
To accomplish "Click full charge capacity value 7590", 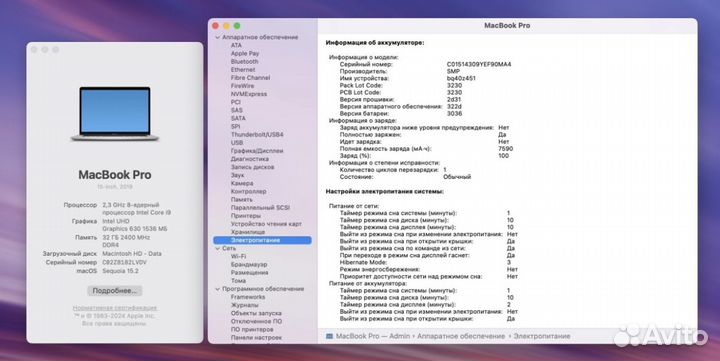I will coord(505,149).
